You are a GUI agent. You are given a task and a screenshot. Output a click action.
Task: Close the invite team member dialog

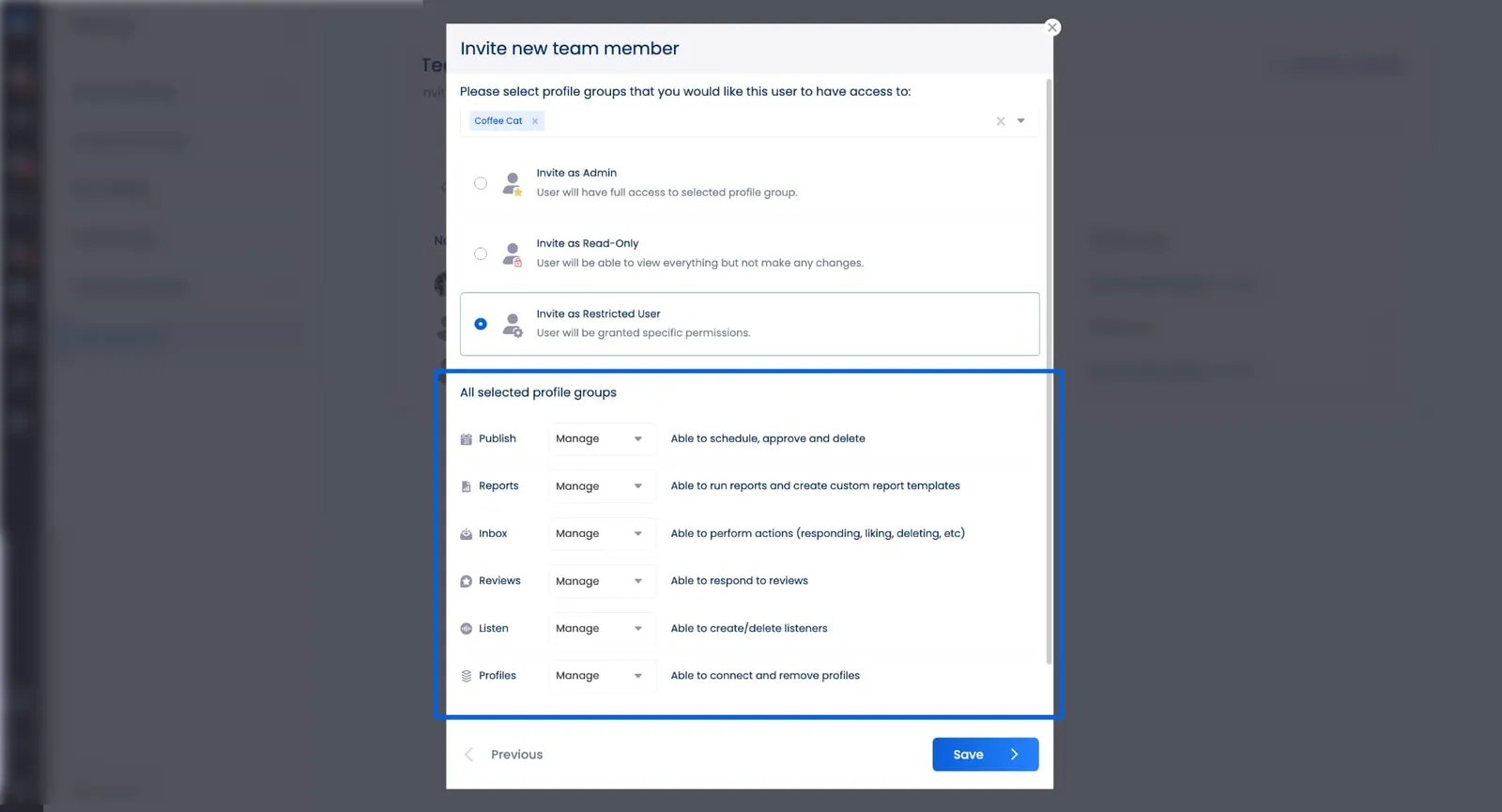(x=1052, y=27)
